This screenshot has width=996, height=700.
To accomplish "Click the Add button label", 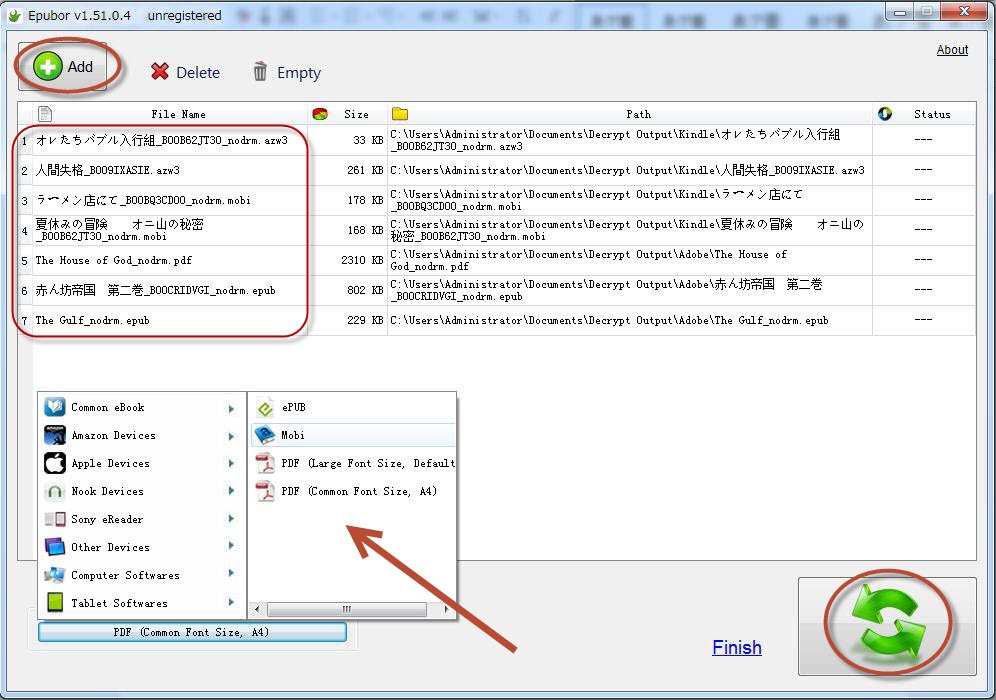I will [x=81, y=67].
